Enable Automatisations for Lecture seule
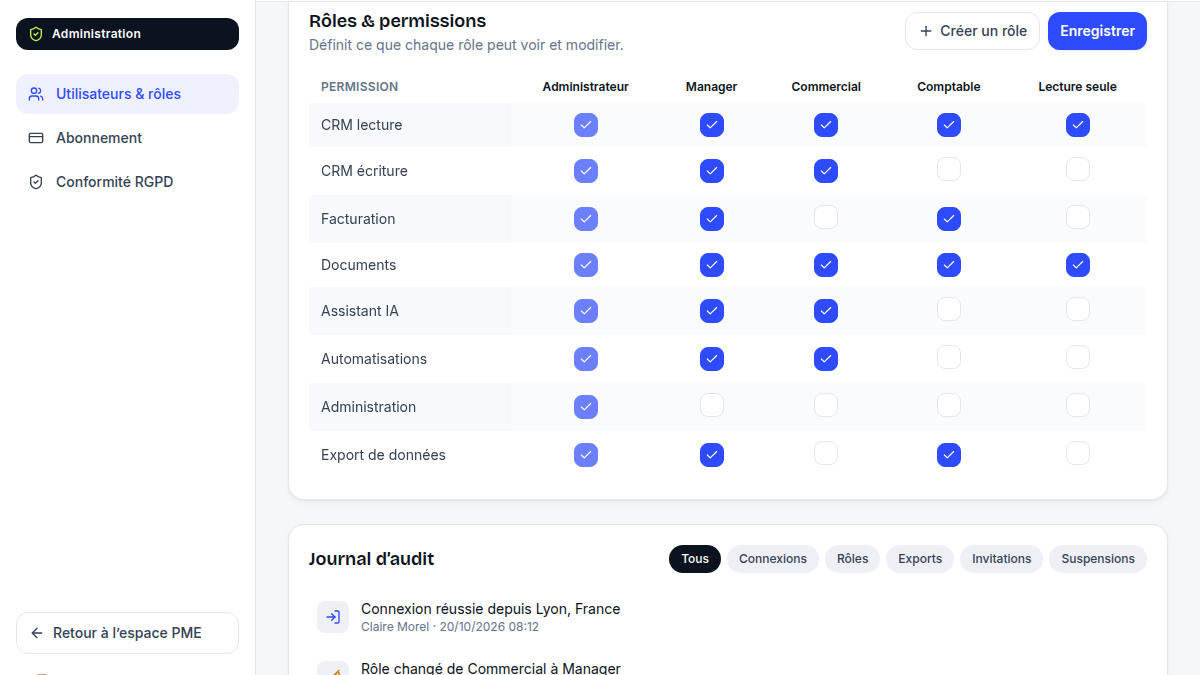 click(1078, 357)
